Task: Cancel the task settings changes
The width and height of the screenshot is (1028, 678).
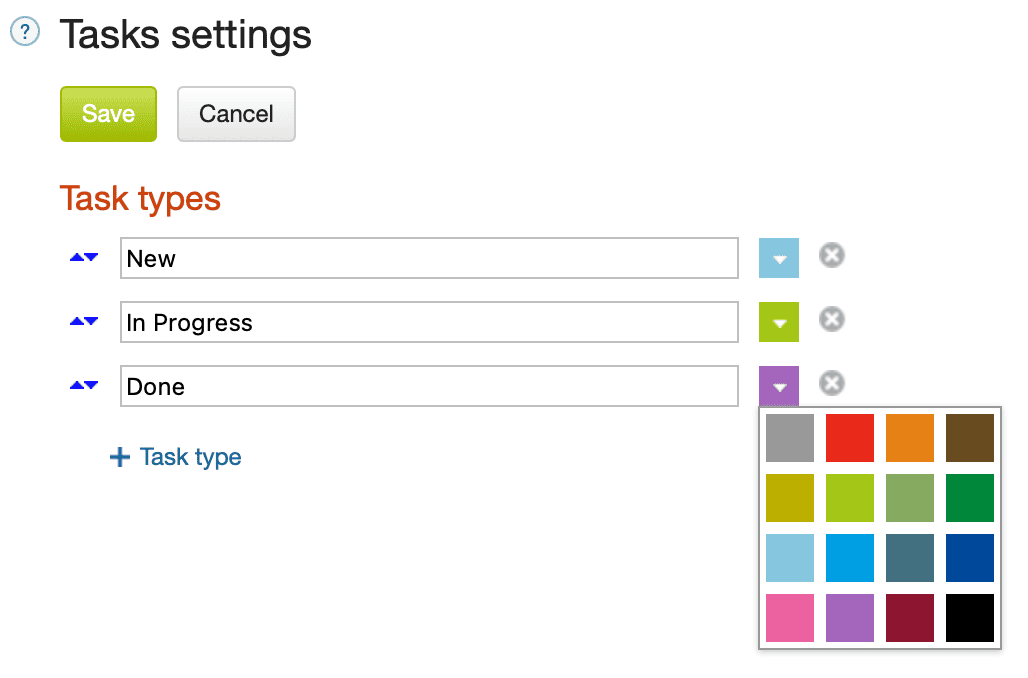Action: click(x=236, y=113)
